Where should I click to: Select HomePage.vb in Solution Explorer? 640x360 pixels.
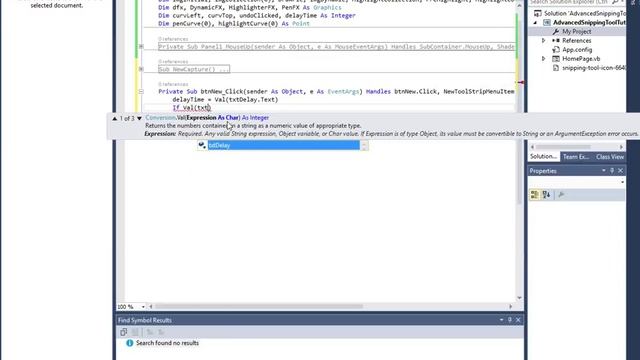coord(581,59)
